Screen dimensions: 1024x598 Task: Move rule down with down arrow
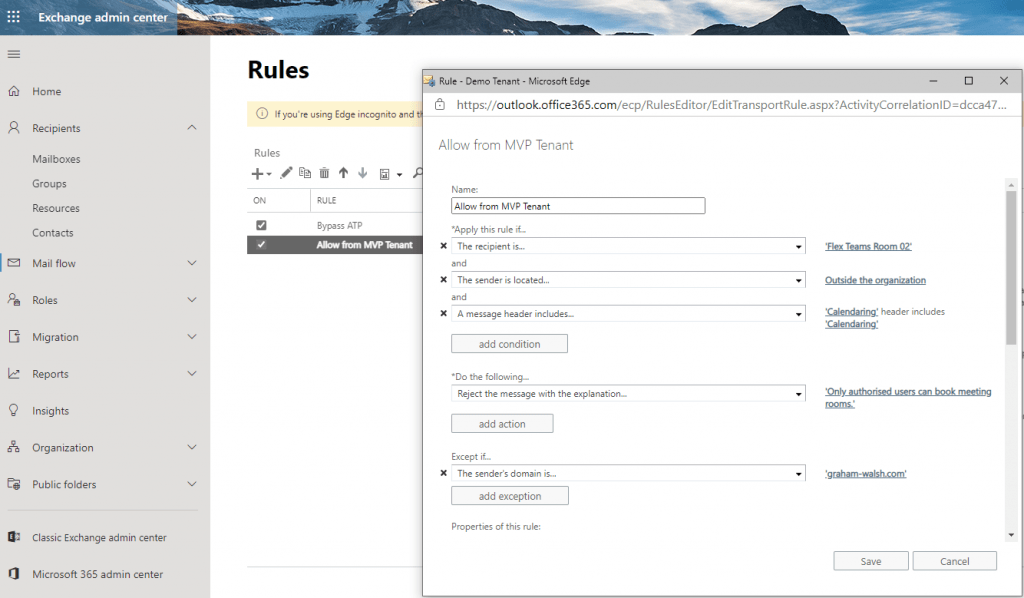[x=362, y=173]
